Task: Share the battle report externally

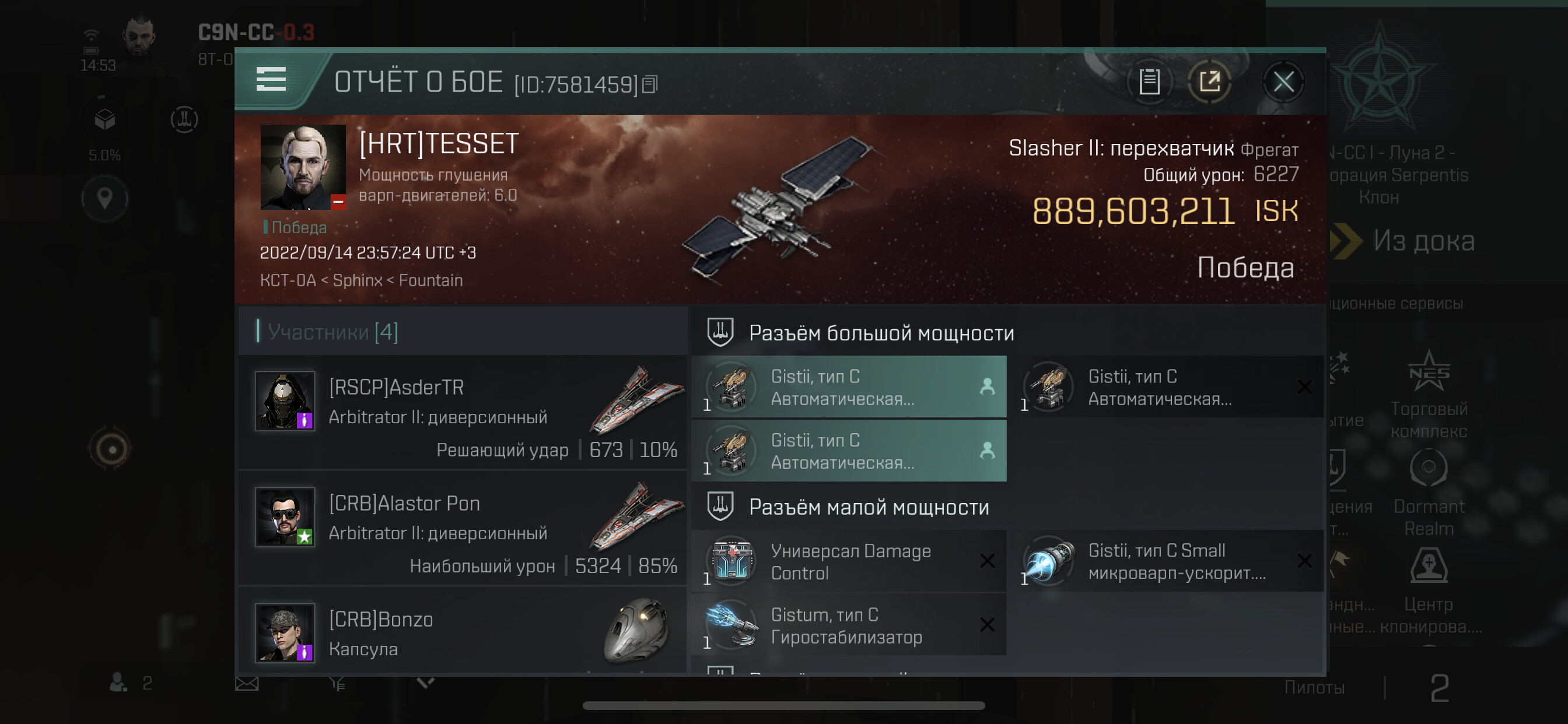Action: [x=1209, y=81]
